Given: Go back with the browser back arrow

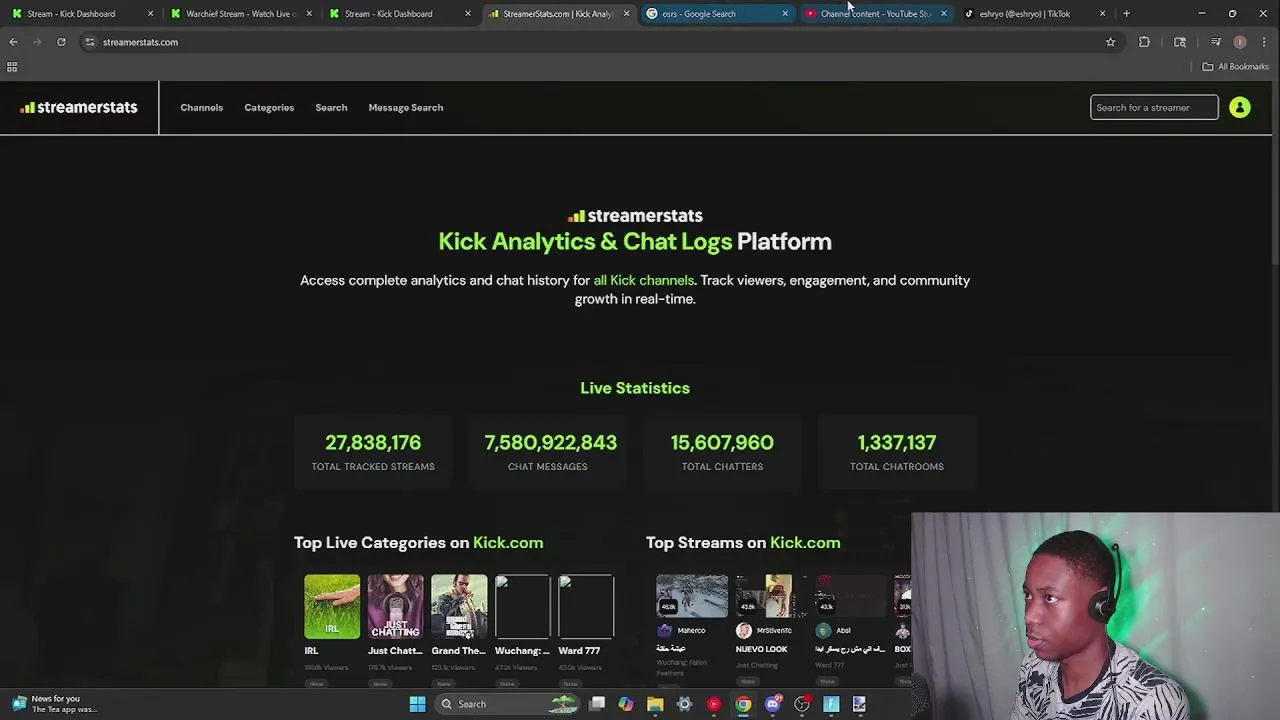Looking at the screenshot, I should click(x=13, y=42).
